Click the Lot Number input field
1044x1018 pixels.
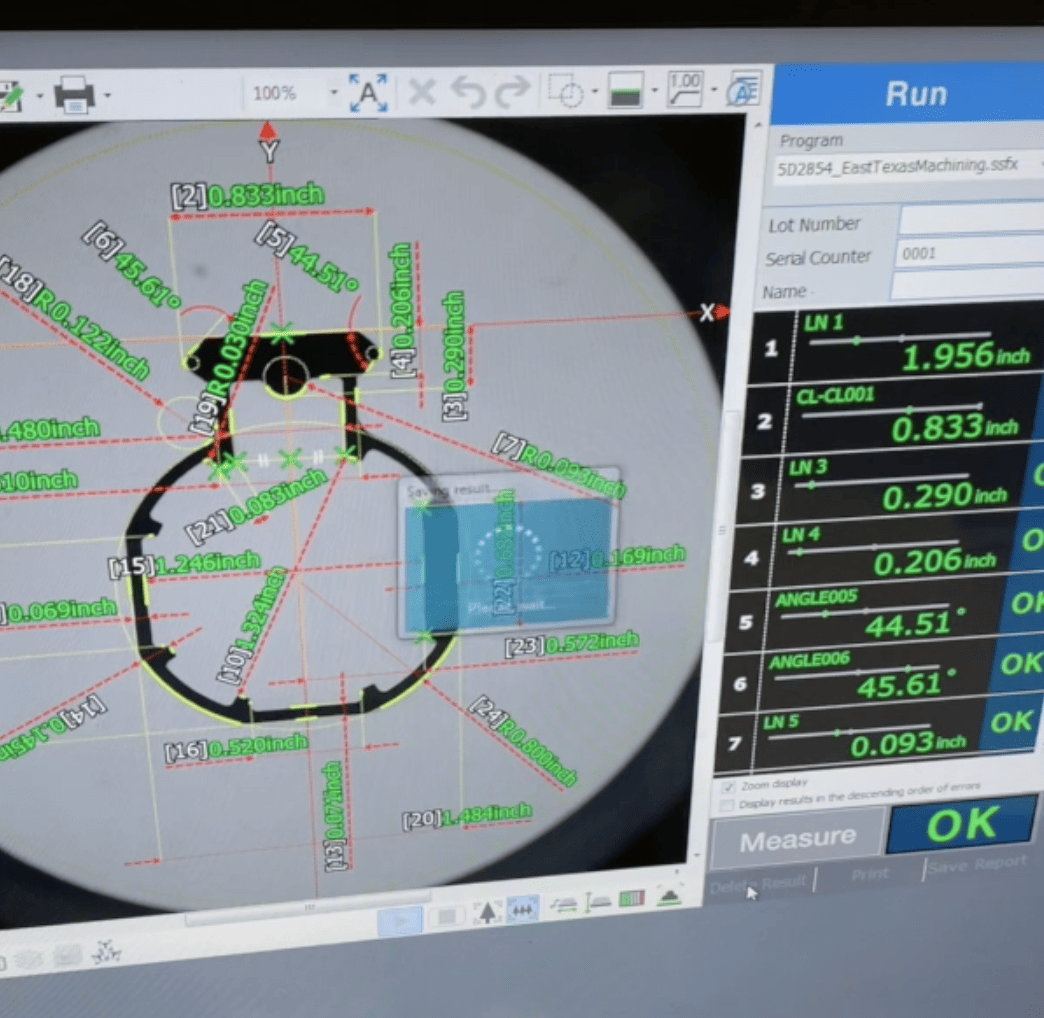972,219
